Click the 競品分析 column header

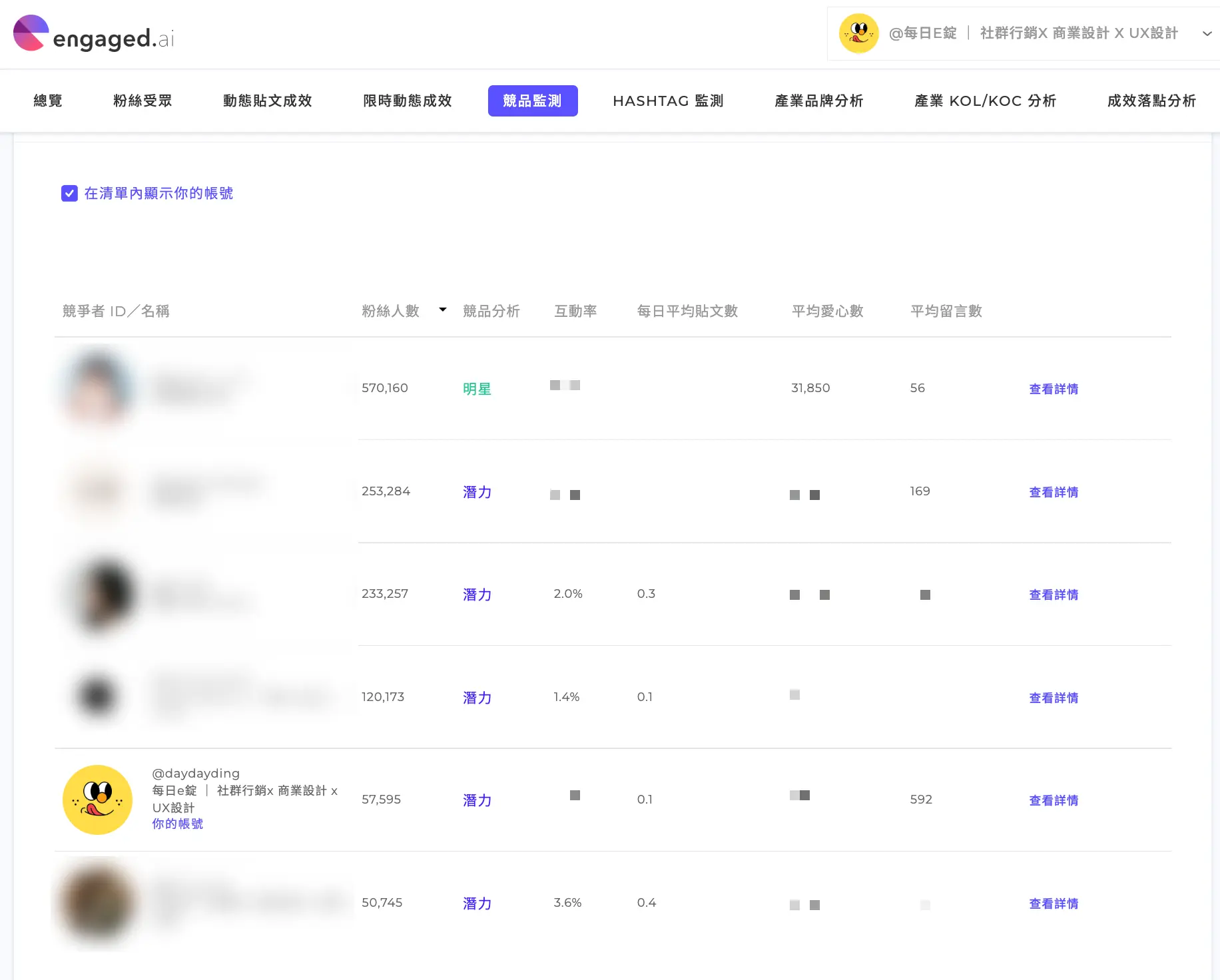coord(491,311)
